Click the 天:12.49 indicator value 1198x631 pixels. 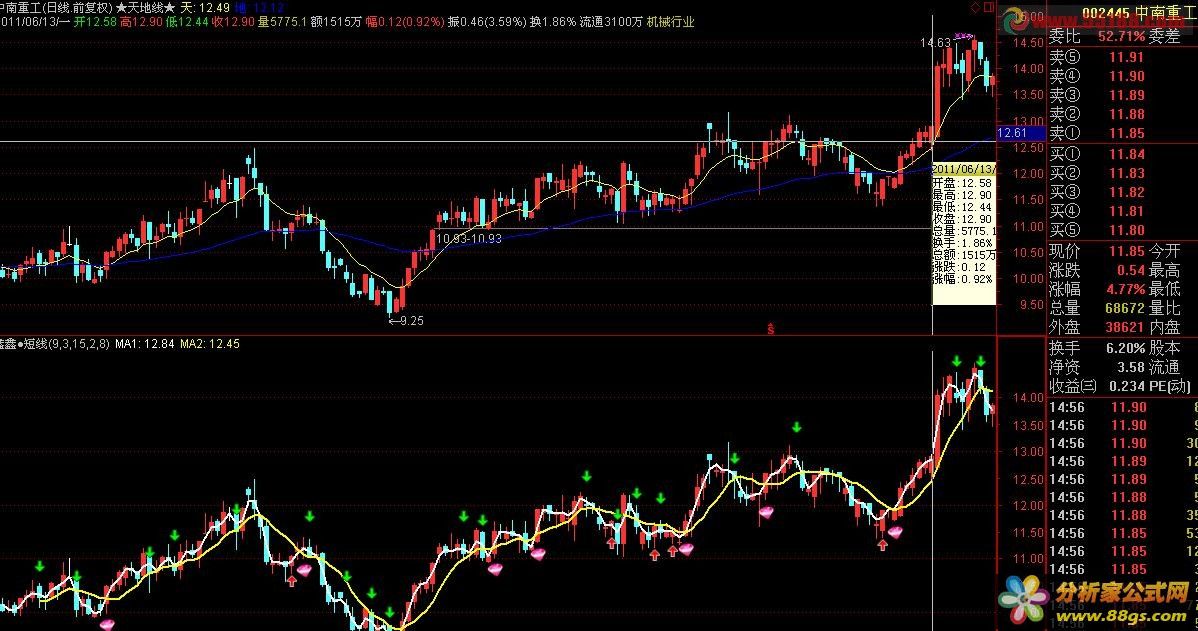pyautogui.click(x=205, y=8)
